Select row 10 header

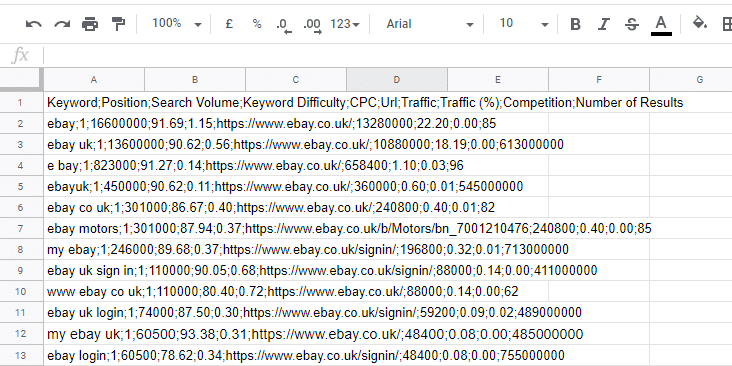(20, 291)
